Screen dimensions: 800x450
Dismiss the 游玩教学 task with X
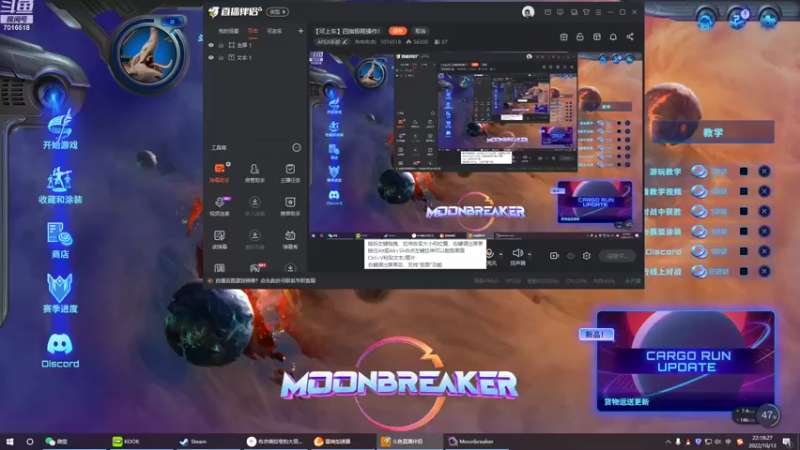(x=764, y=171)
